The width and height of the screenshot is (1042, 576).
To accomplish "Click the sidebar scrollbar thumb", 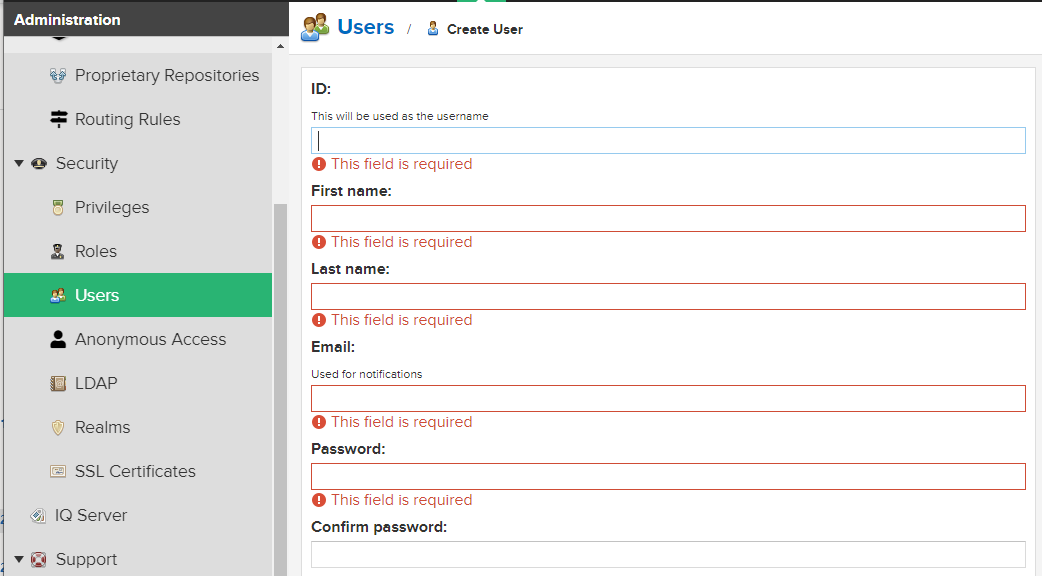I will coord(280,389).
